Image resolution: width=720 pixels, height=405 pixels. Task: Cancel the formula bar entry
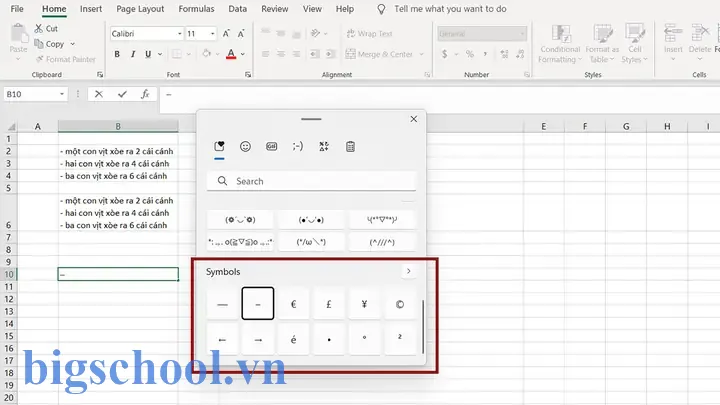[98, 94]
